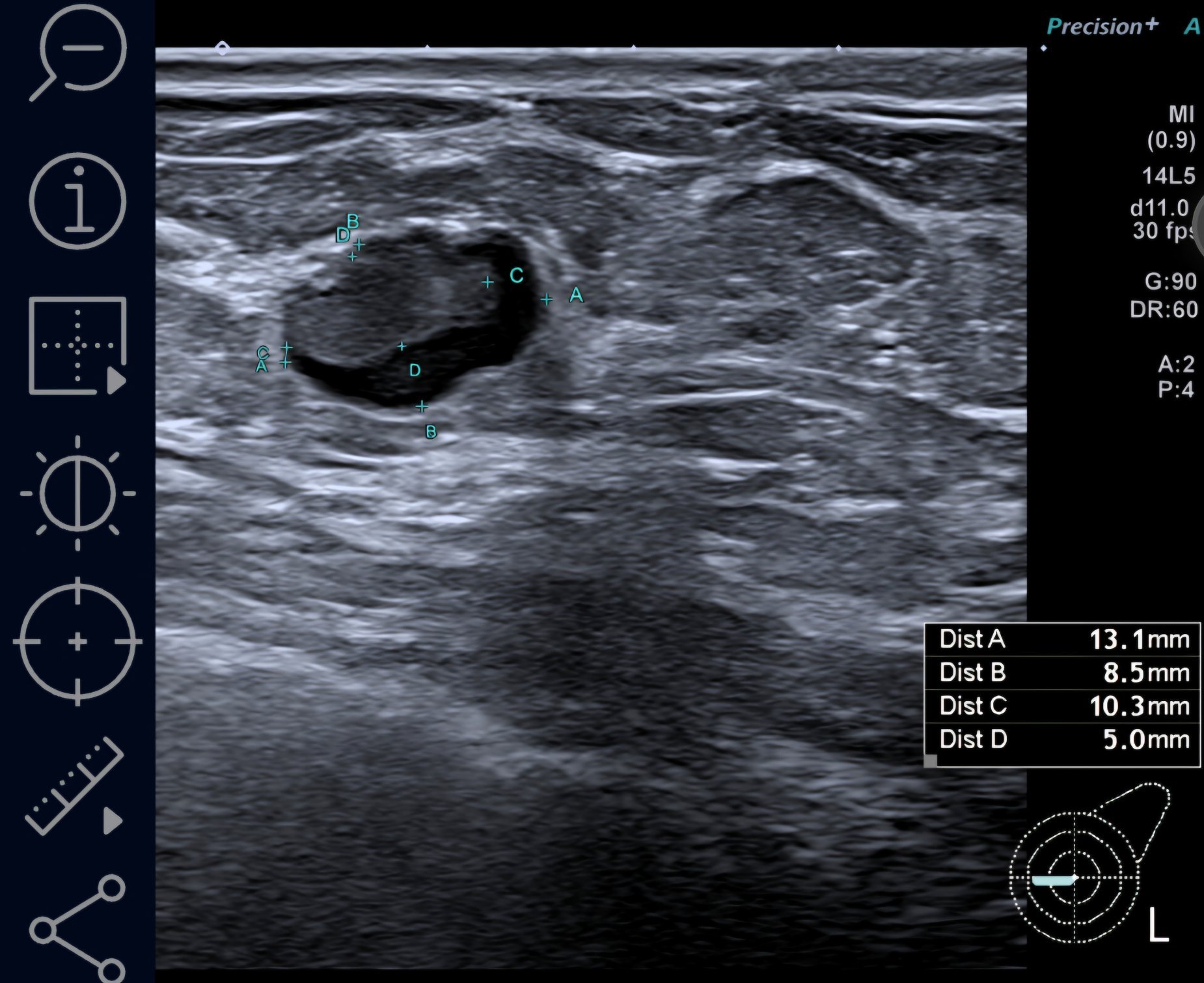Select the ruler measurement tool
1204x983 pixels.
(x=74, y=786)
